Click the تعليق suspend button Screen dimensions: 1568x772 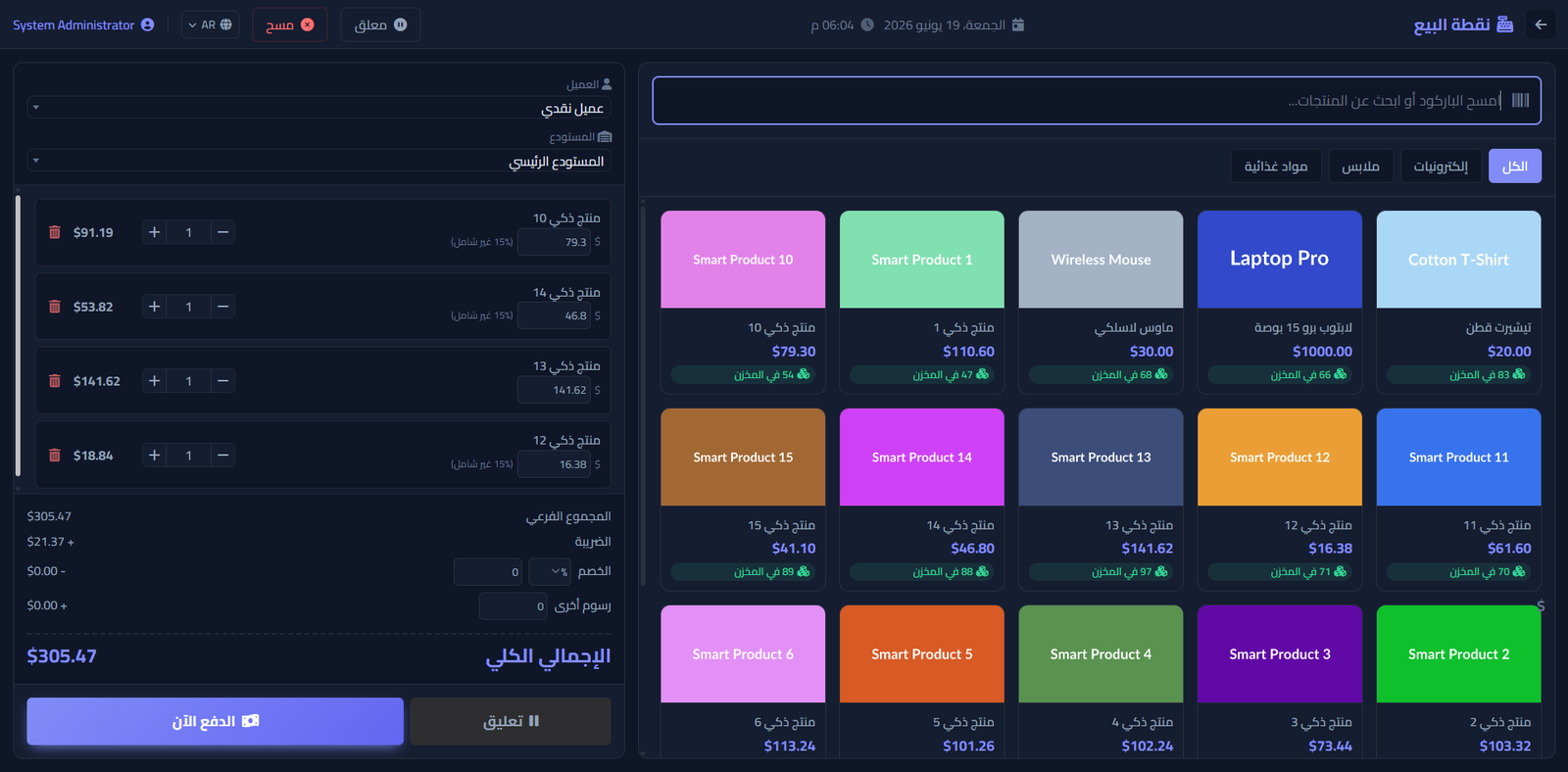tap(511, 721)
